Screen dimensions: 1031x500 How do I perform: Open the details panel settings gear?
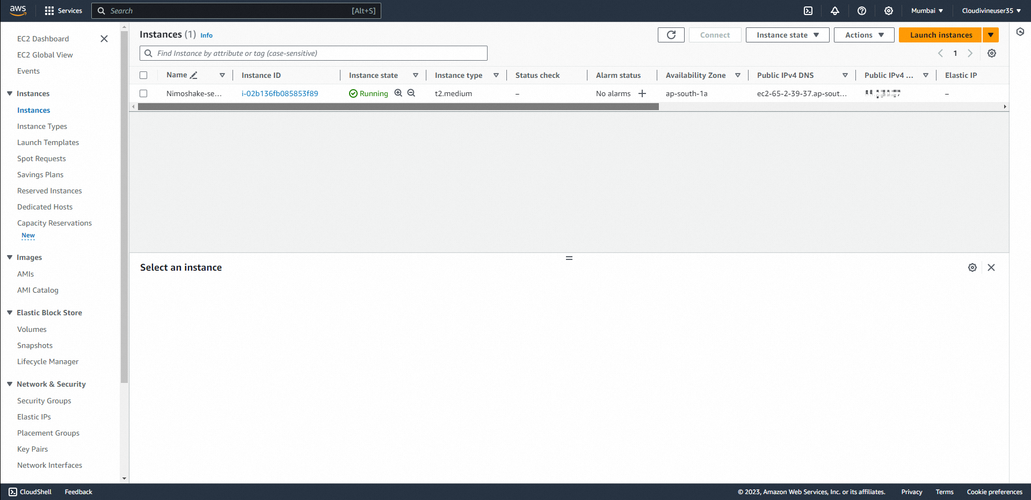click(972, 268)
